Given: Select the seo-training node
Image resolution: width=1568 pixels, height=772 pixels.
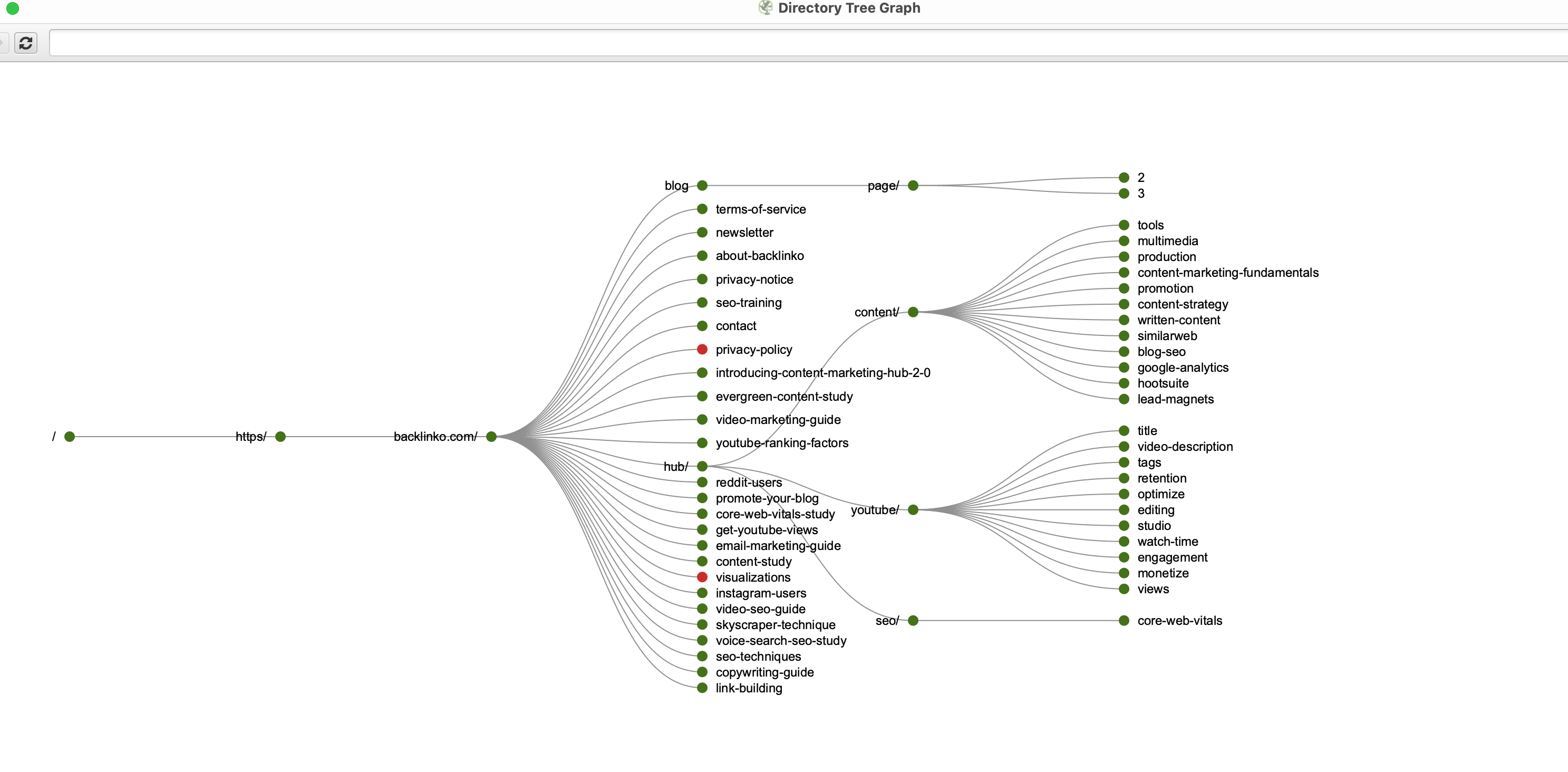Looking at the screenshot, I should tap(702, 303).
